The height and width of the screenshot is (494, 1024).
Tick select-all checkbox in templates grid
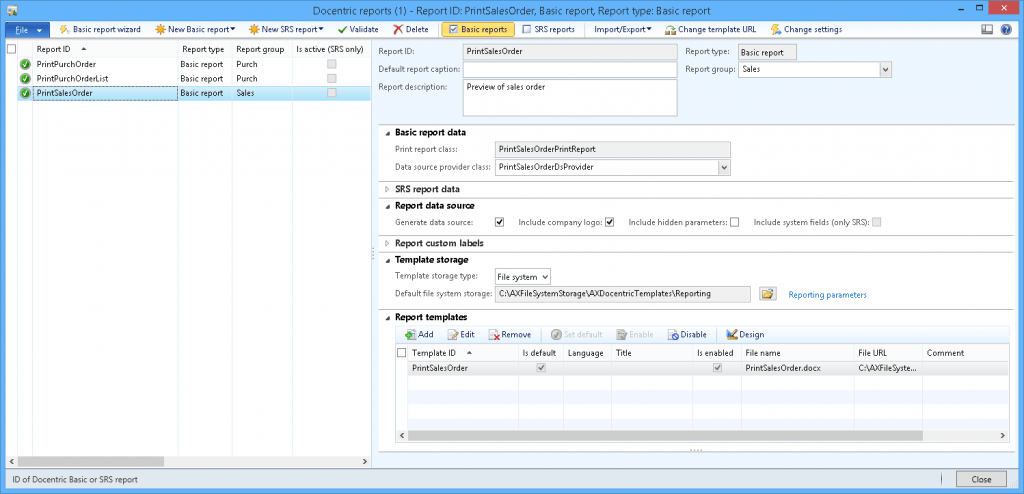[402, 353]
